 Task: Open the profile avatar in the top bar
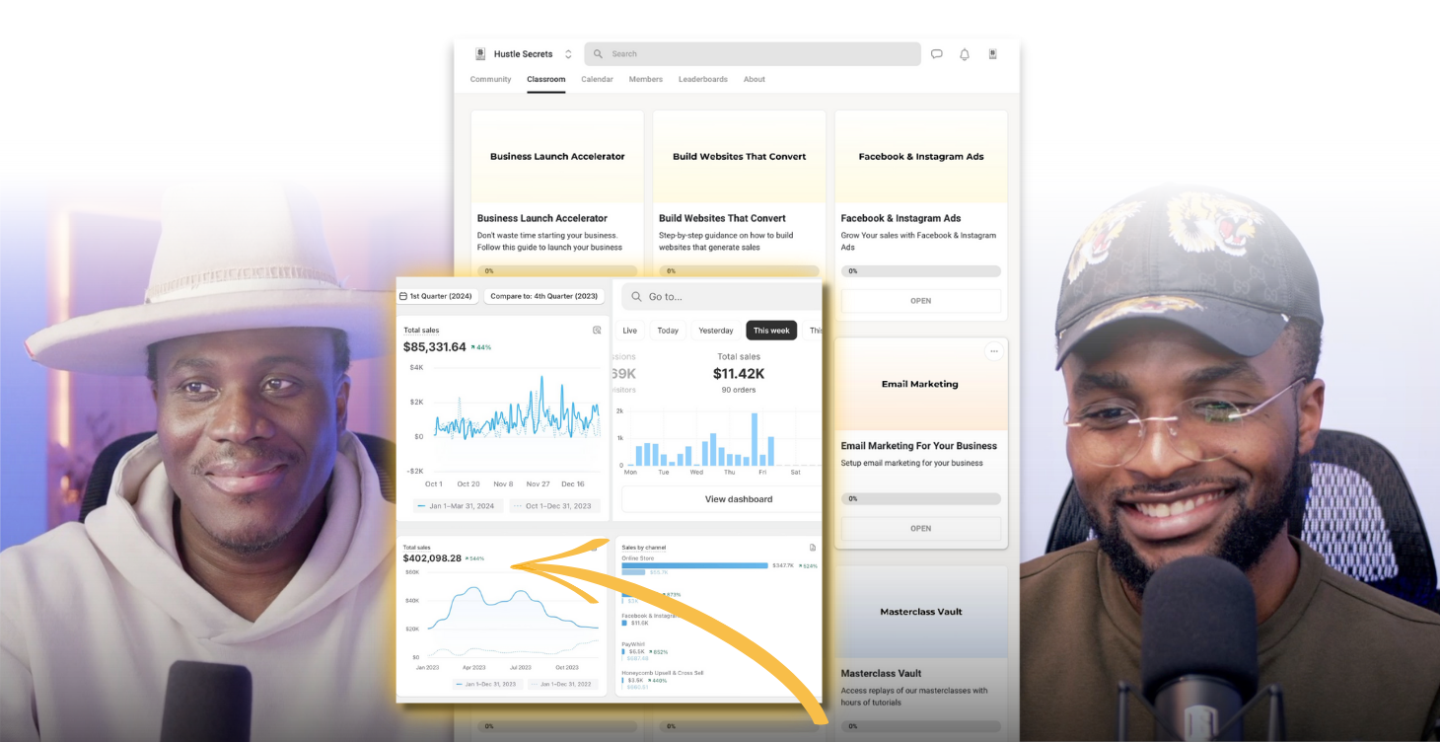point(993,54)
